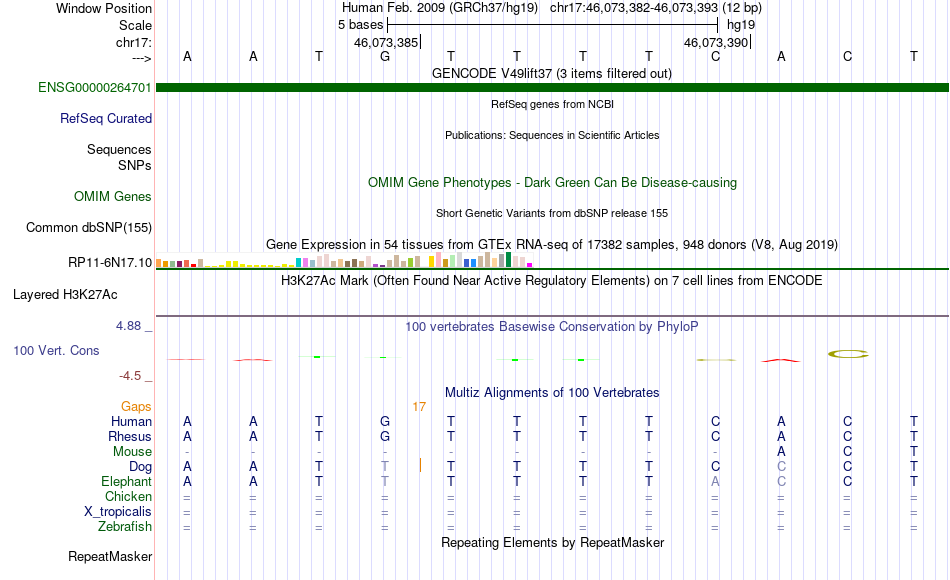Screen dimensions: 950x580
Task: Open the OMIM Genes track label
Action: pos(113,197)
